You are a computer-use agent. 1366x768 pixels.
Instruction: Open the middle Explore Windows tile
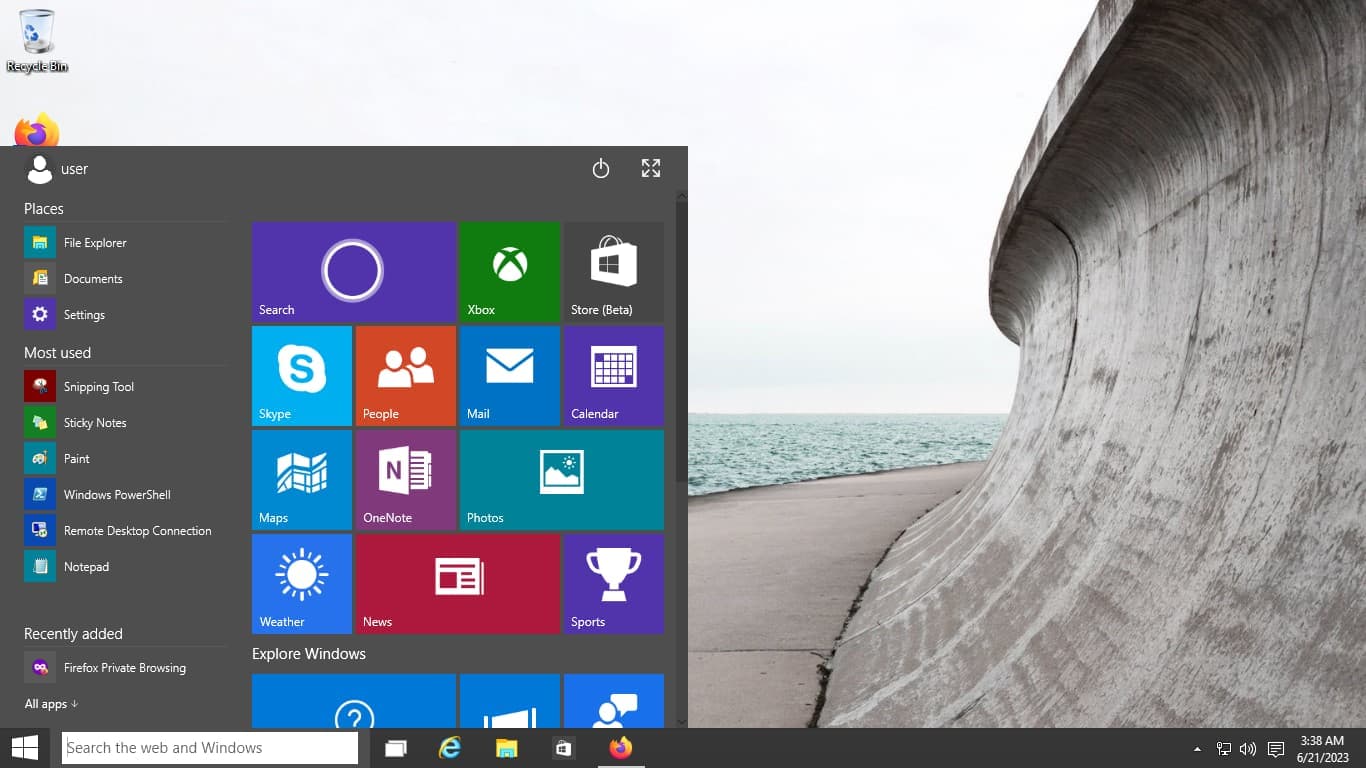[x=510, y=701]
